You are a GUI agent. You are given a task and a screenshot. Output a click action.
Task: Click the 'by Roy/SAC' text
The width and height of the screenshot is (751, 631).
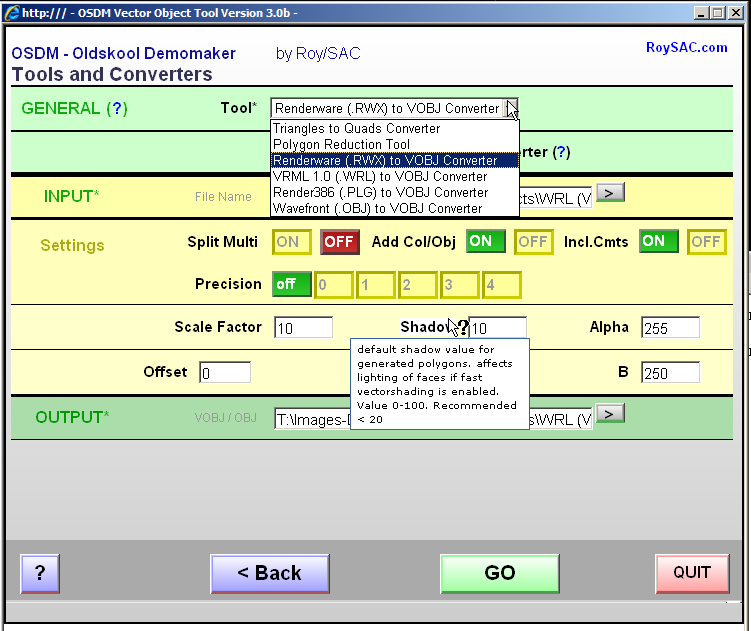click(x=318, y=54)
